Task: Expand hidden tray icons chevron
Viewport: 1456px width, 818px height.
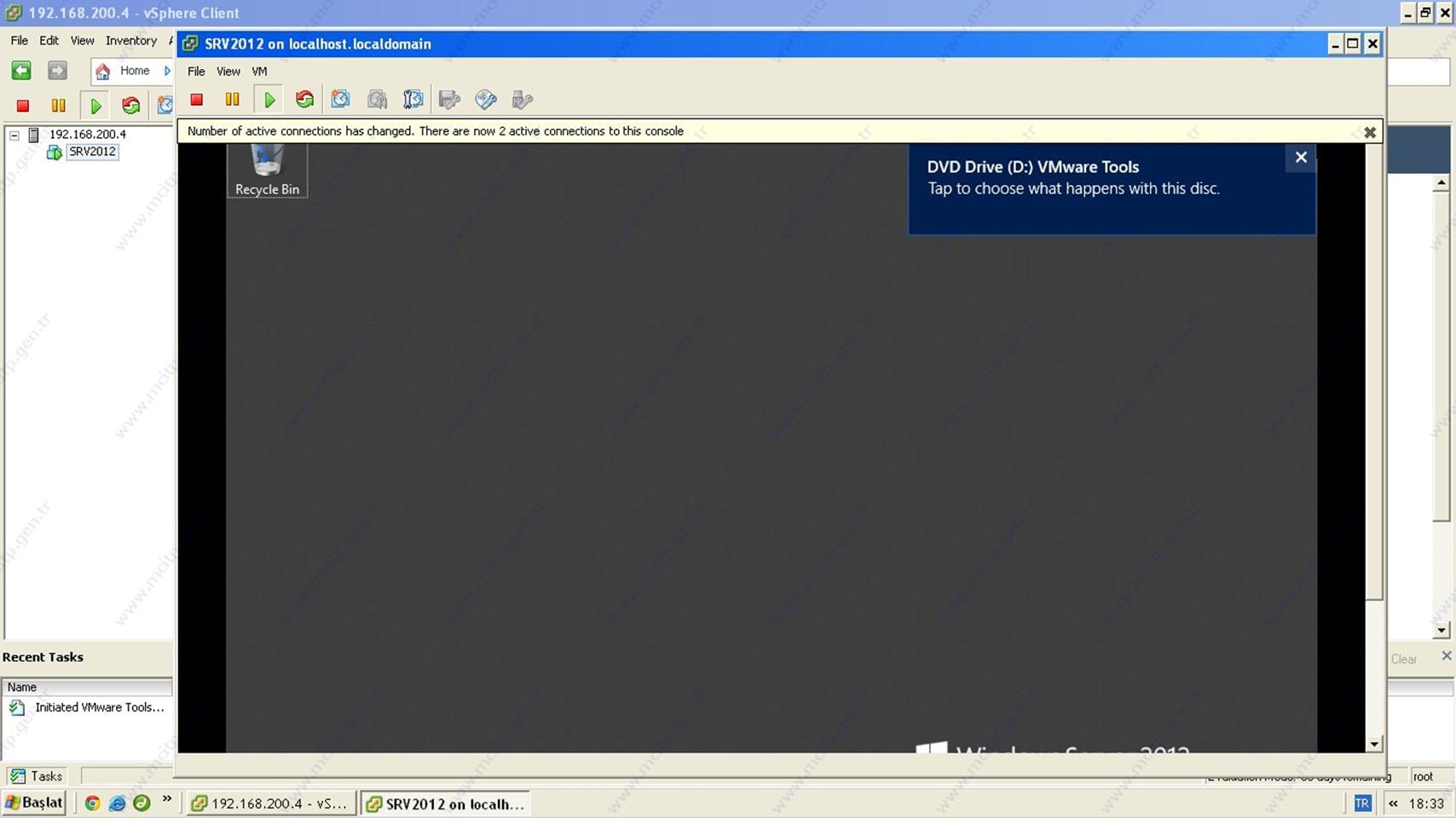Action: coord(1393,803)
